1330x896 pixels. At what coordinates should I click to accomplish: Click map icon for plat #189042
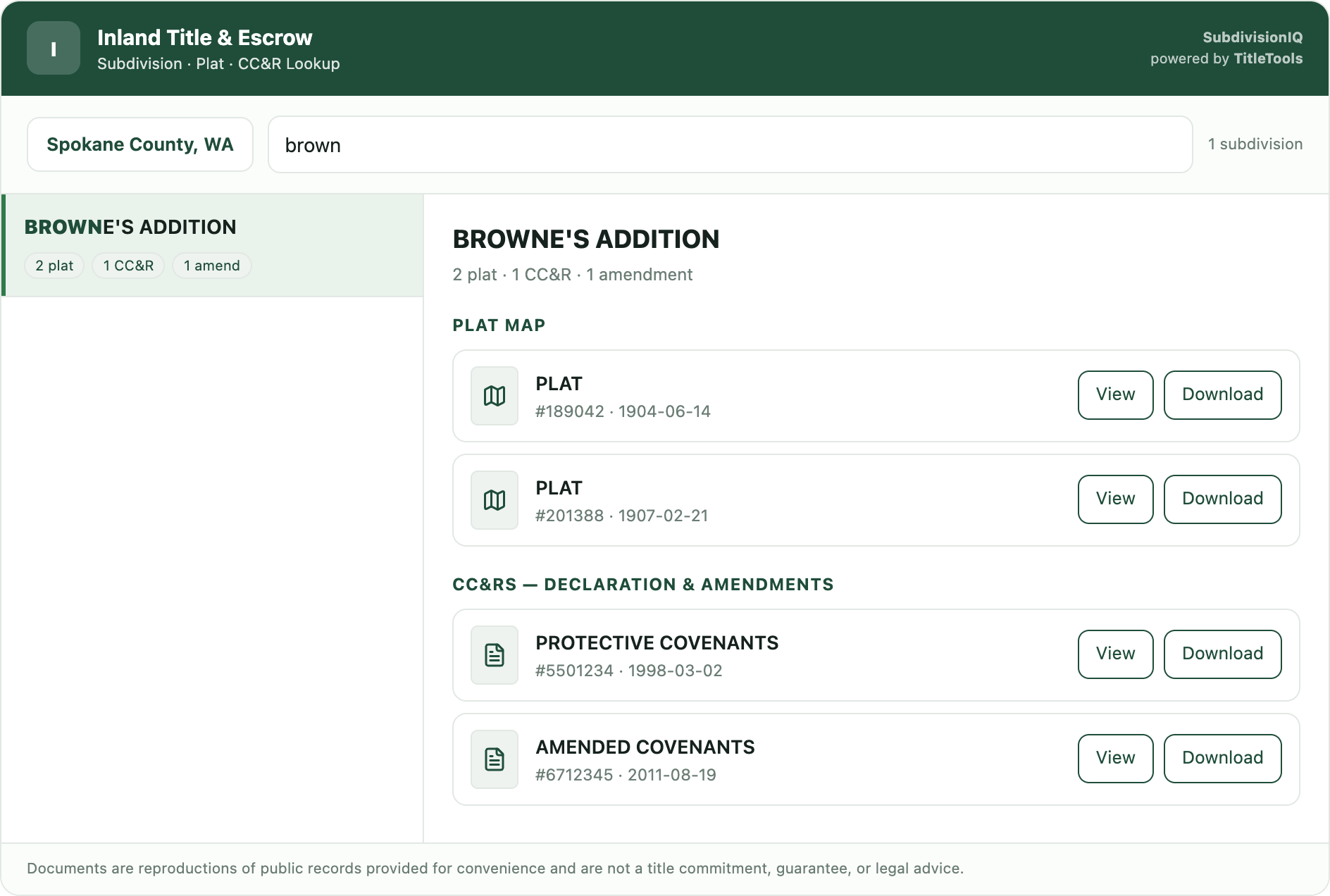coord(495,396)
